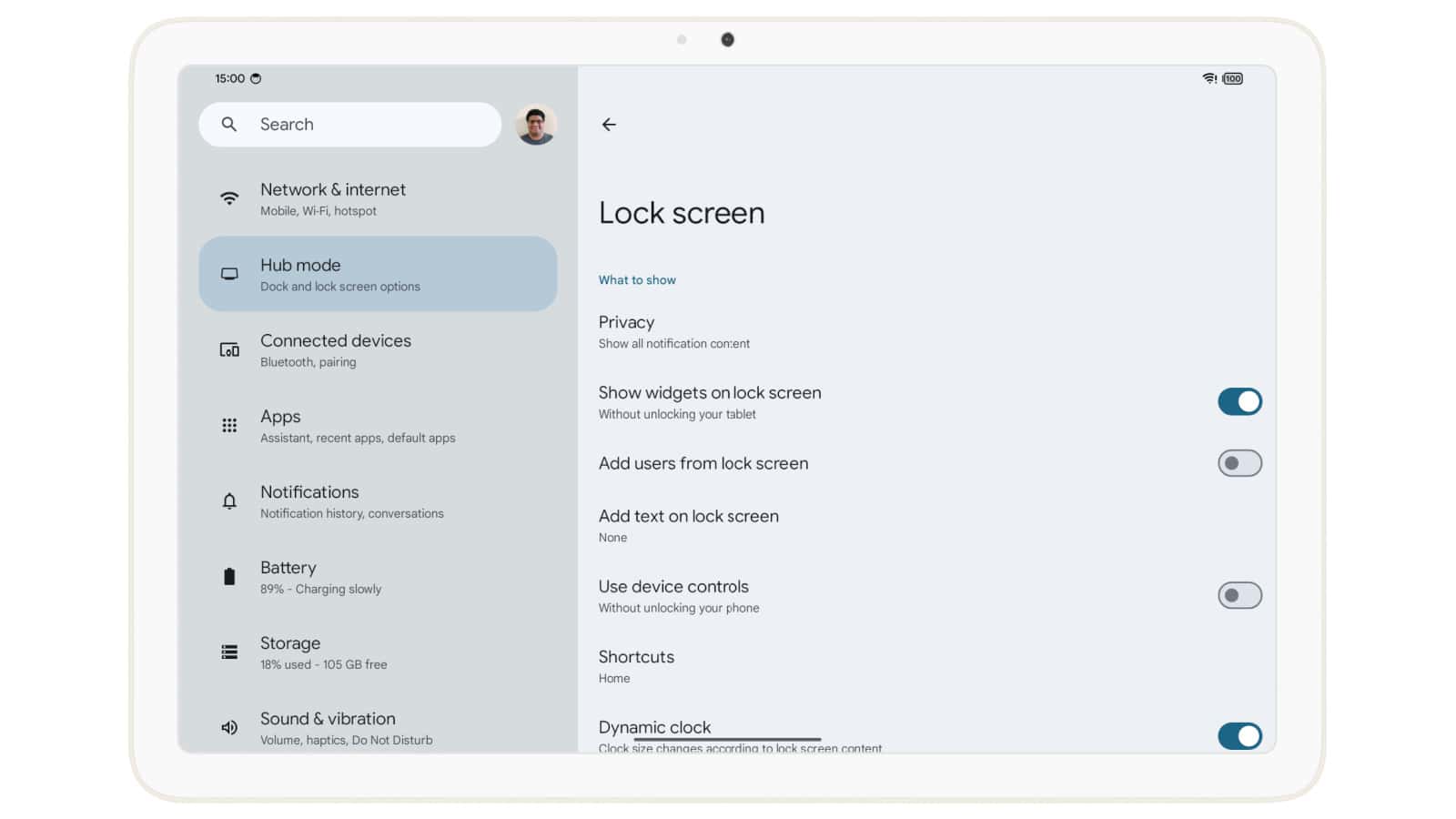Viewport: 1456px width, 819px height.
Task: Click the Apps grid icon
Action: tap(229, 425)
